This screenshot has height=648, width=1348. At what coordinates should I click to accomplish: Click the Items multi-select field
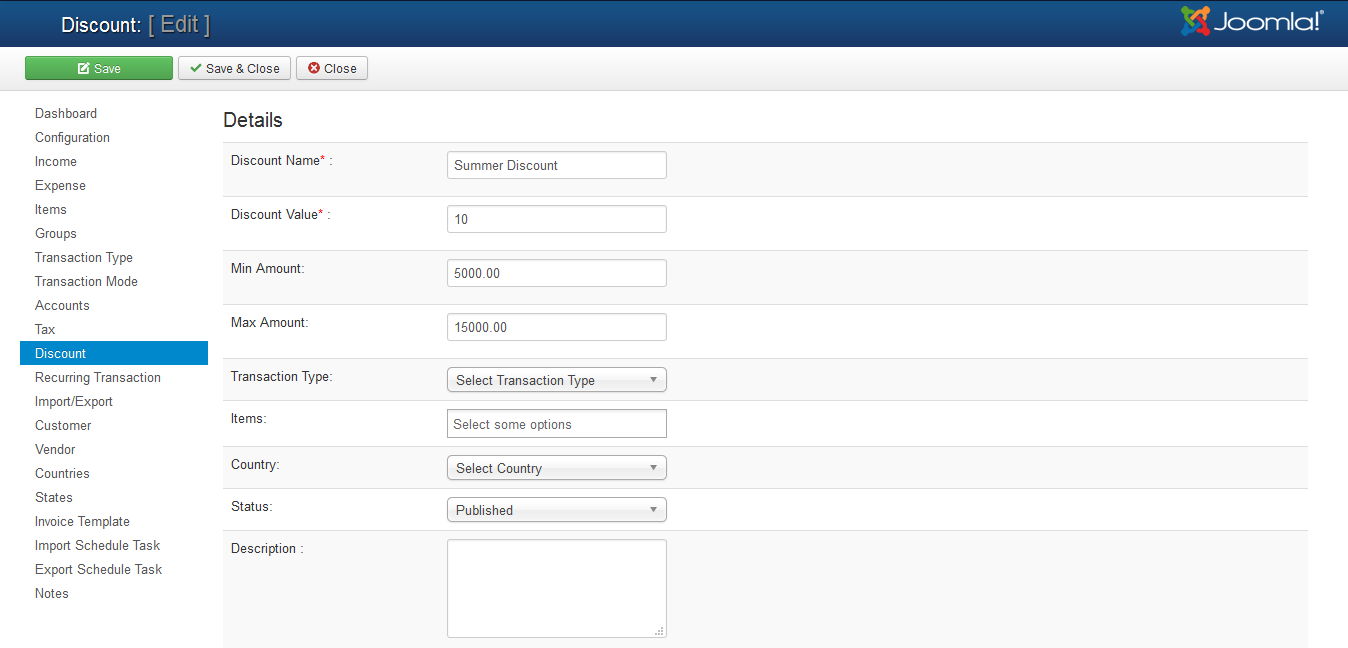pyautogui.click(x=556, y=424)
